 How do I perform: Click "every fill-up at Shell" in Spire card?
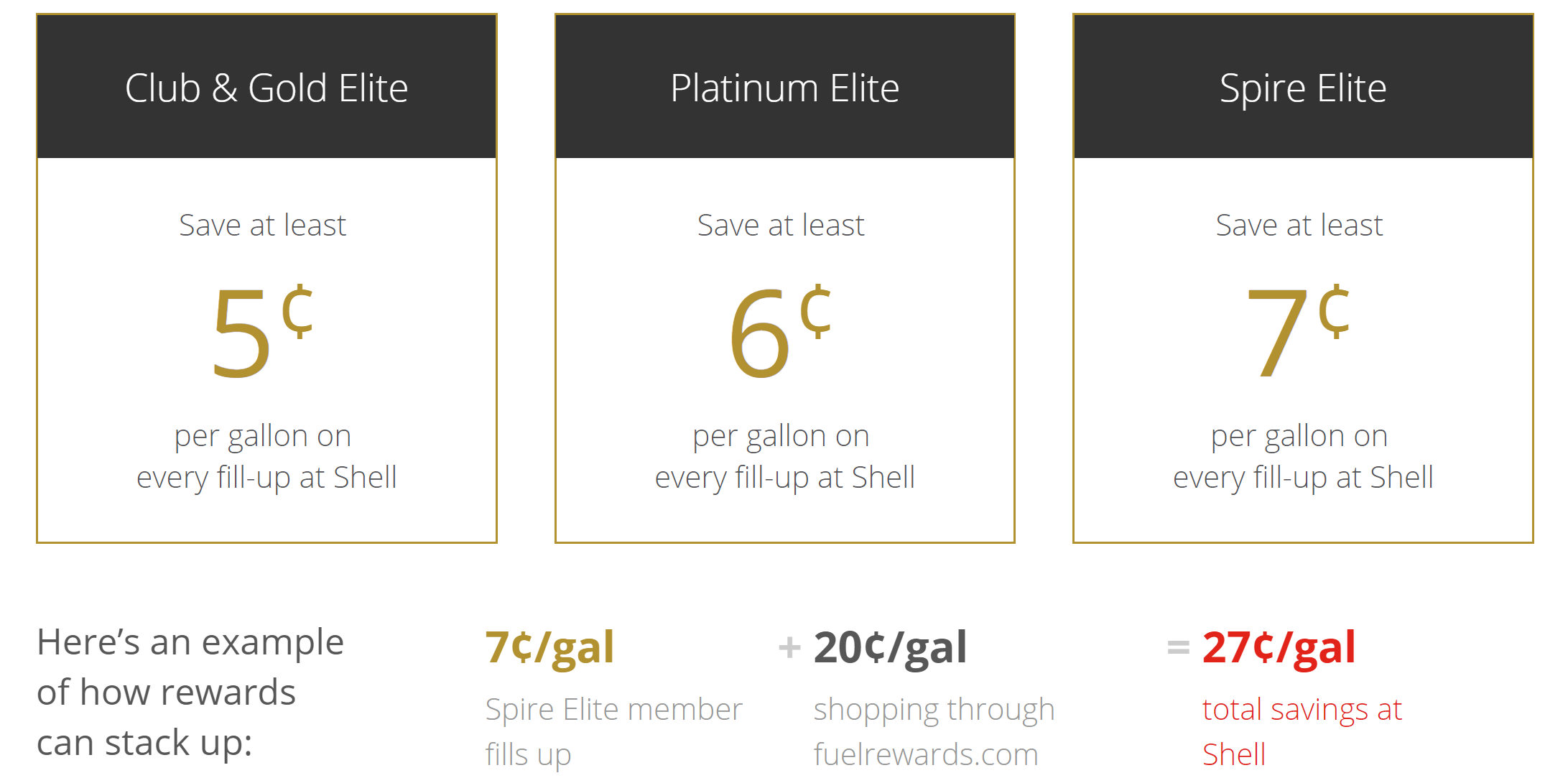pos(1303,478)
